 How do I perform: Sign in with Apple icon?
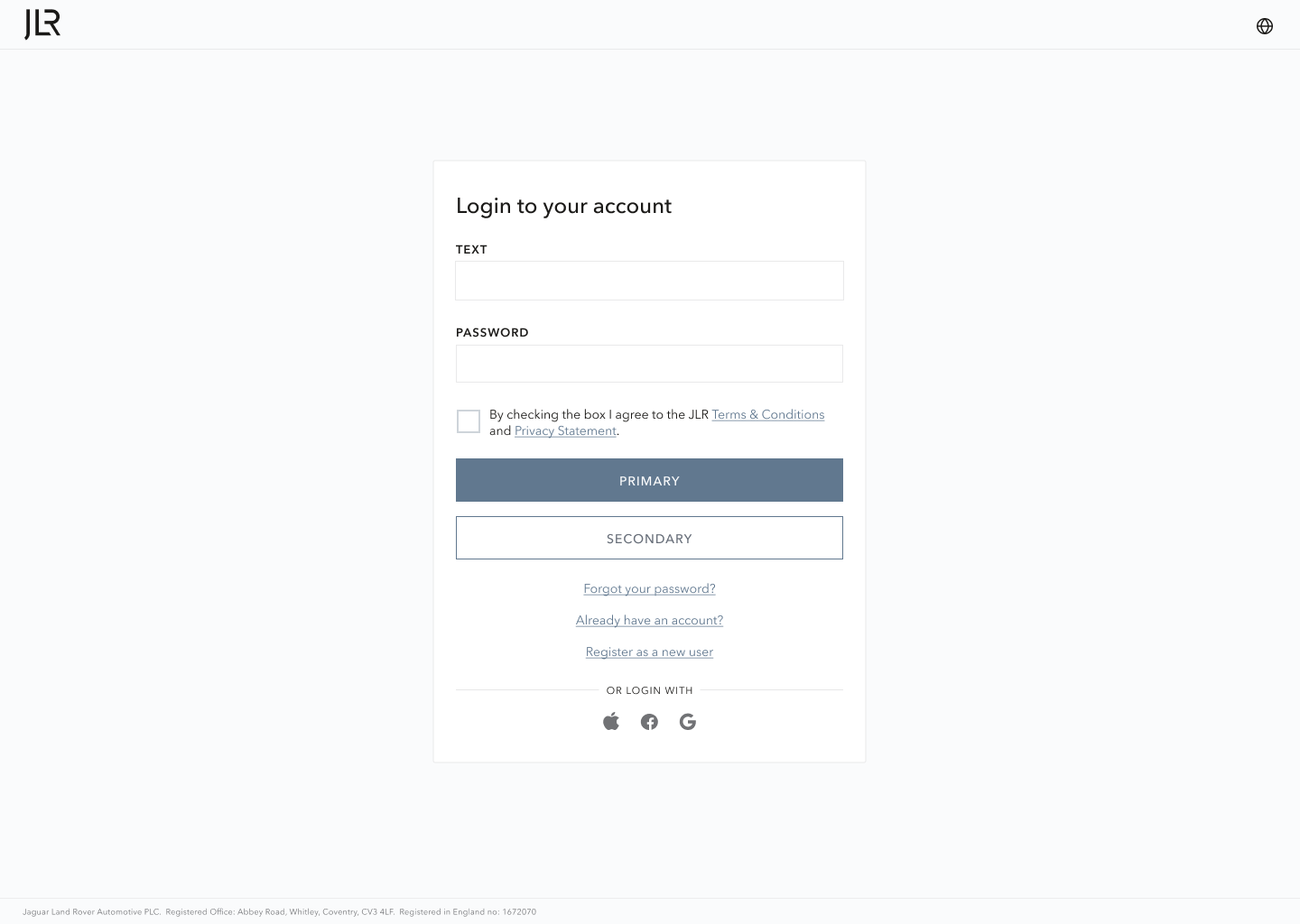pos(611,721)
